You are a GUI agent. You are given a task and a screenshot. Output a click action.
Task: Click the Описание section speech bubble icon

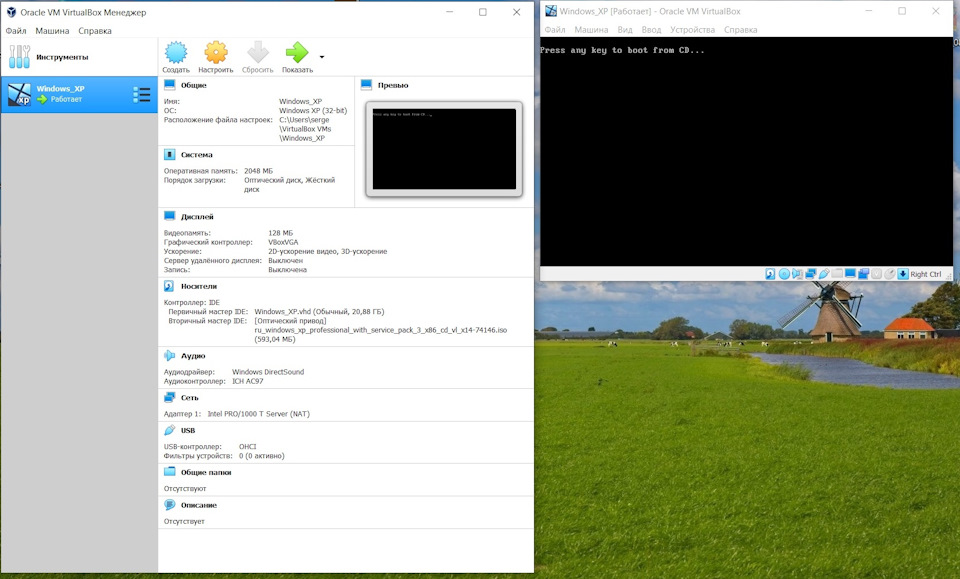[x=170, y=505]
